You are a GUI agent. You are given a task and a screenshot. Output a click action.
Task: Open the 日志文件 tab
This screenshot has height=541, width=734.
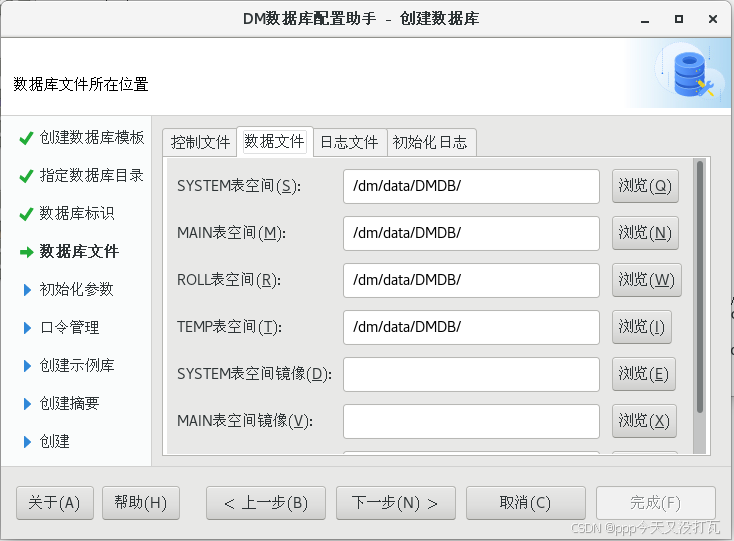[x=350, y=142]
